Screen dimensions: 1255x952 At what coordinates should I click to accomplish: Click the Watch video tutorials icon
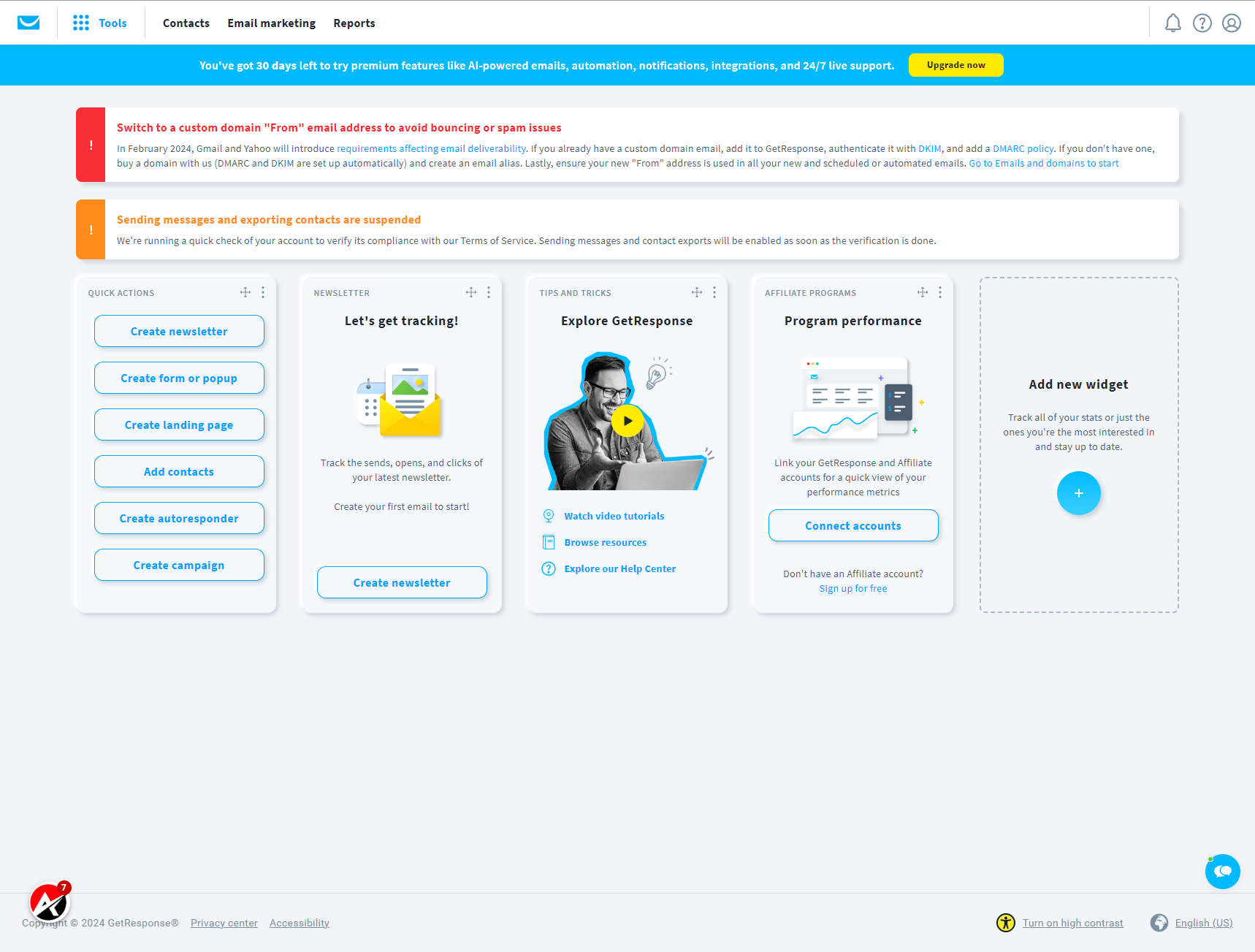[549, 515]
